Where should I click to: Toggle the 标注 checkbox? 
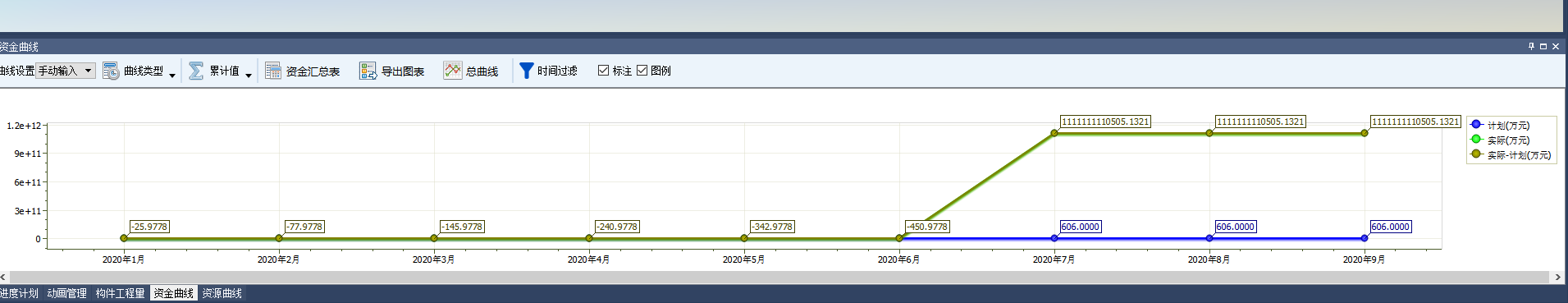603,71
